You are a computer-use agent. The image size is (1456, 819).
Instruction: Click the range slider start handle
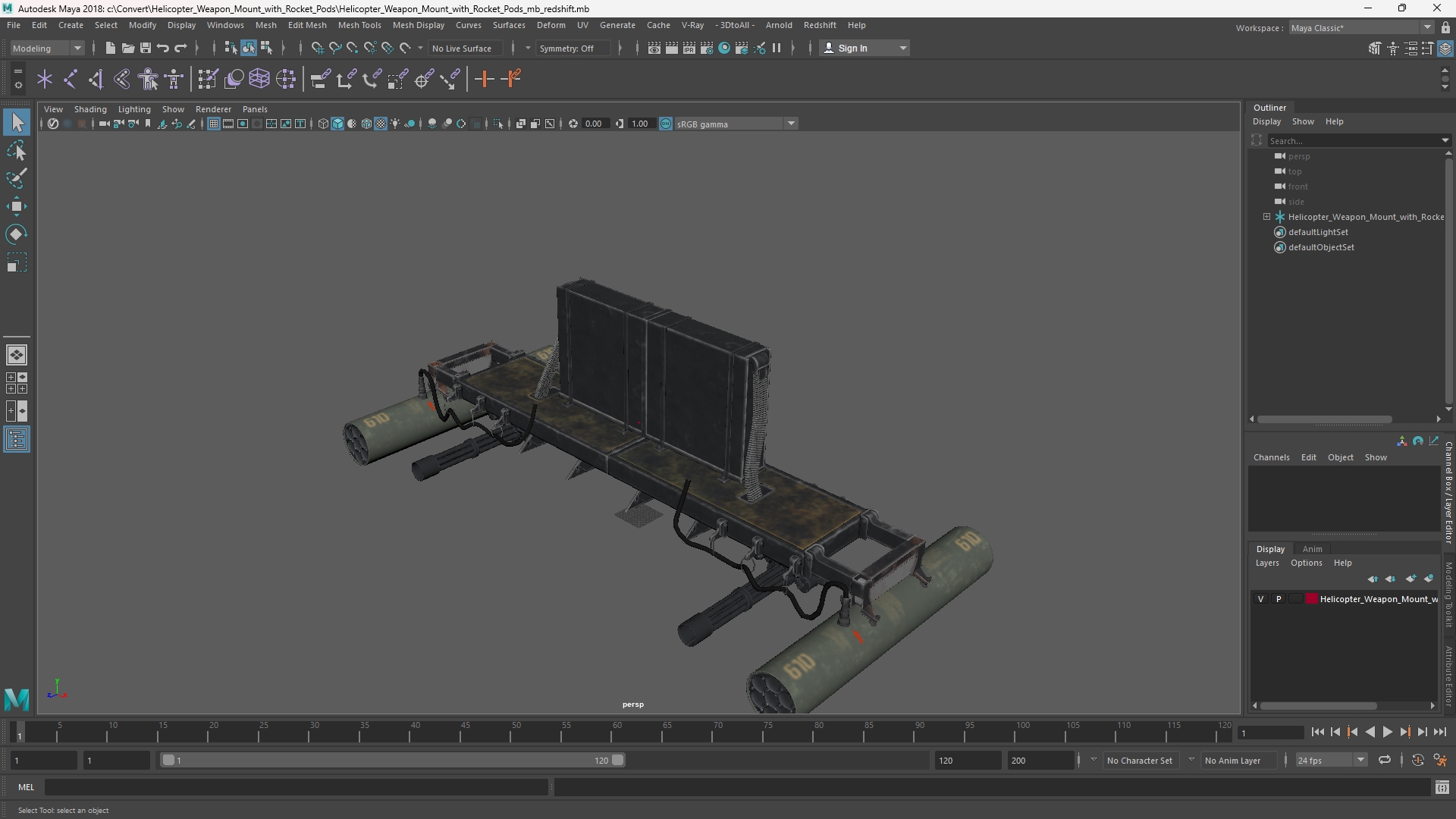168,760
